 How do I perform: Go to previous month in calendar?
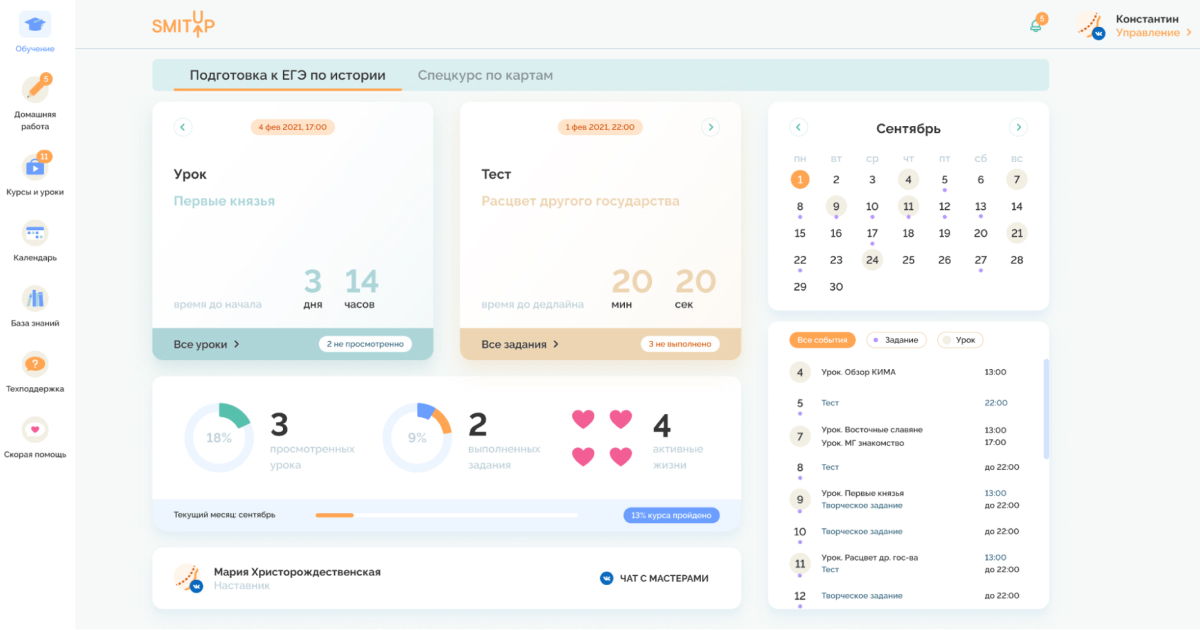pyautogui.click(x=798, y=127)
